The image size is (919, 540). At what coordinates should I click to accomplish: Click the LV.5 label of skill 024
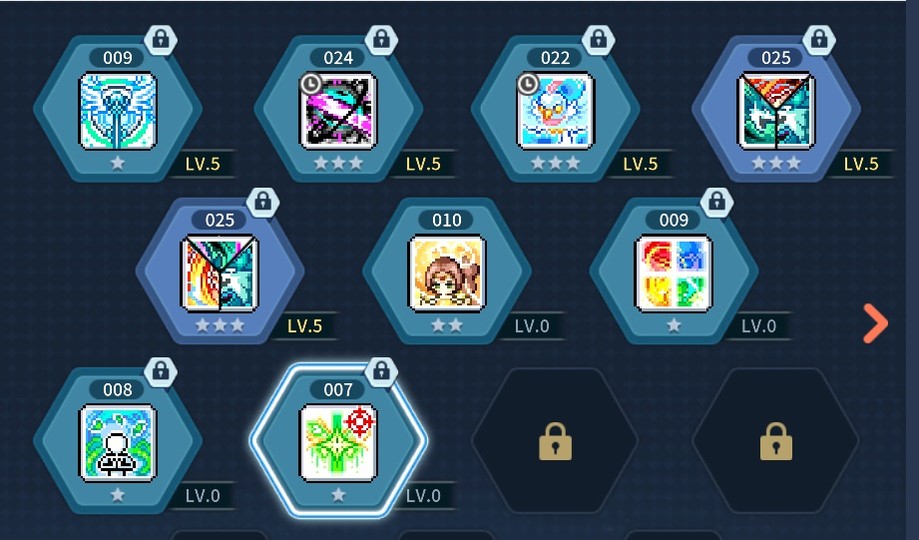[423, 164]
